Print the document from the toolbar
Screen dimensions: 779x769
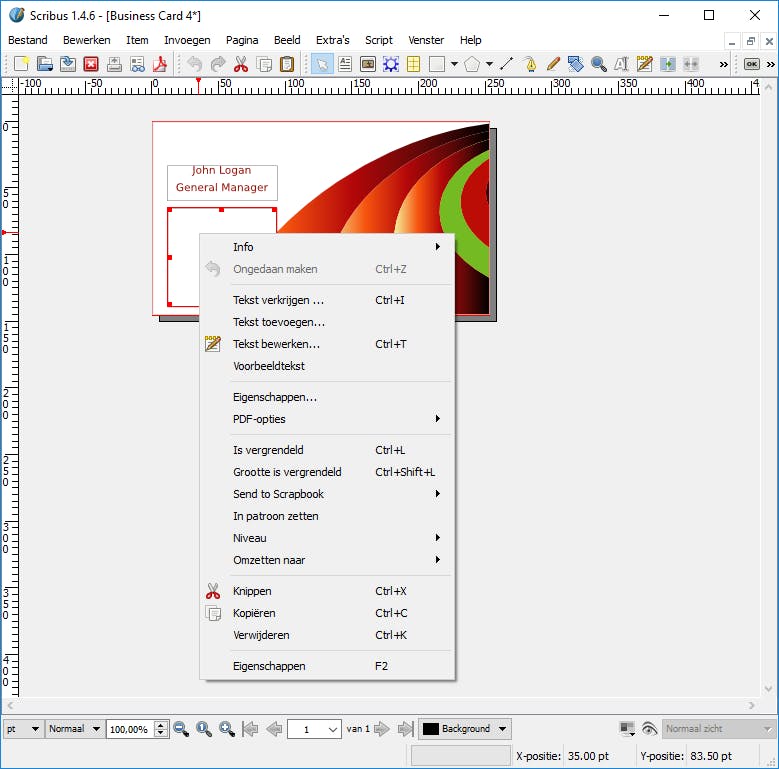(x=114, y=64)
